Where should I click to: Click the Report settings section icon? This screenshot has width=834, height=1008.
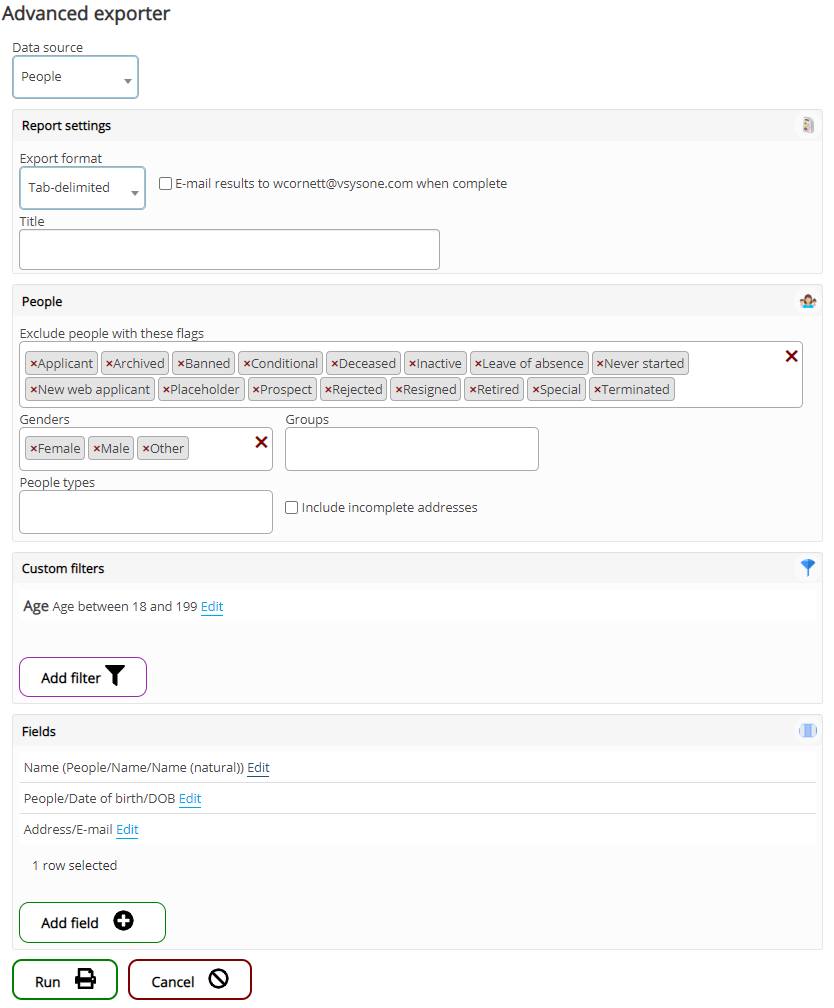[808, 126]
